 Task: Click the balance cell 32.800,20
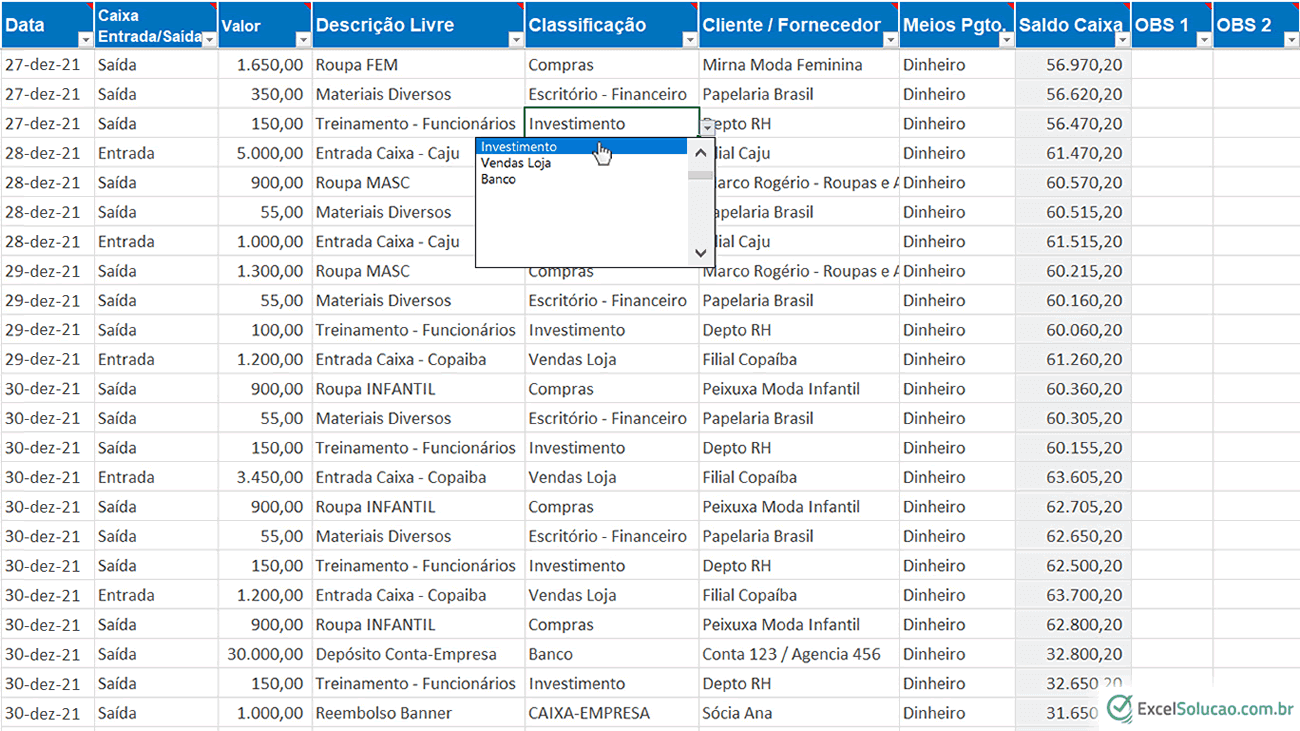(x=1073, y=654)
